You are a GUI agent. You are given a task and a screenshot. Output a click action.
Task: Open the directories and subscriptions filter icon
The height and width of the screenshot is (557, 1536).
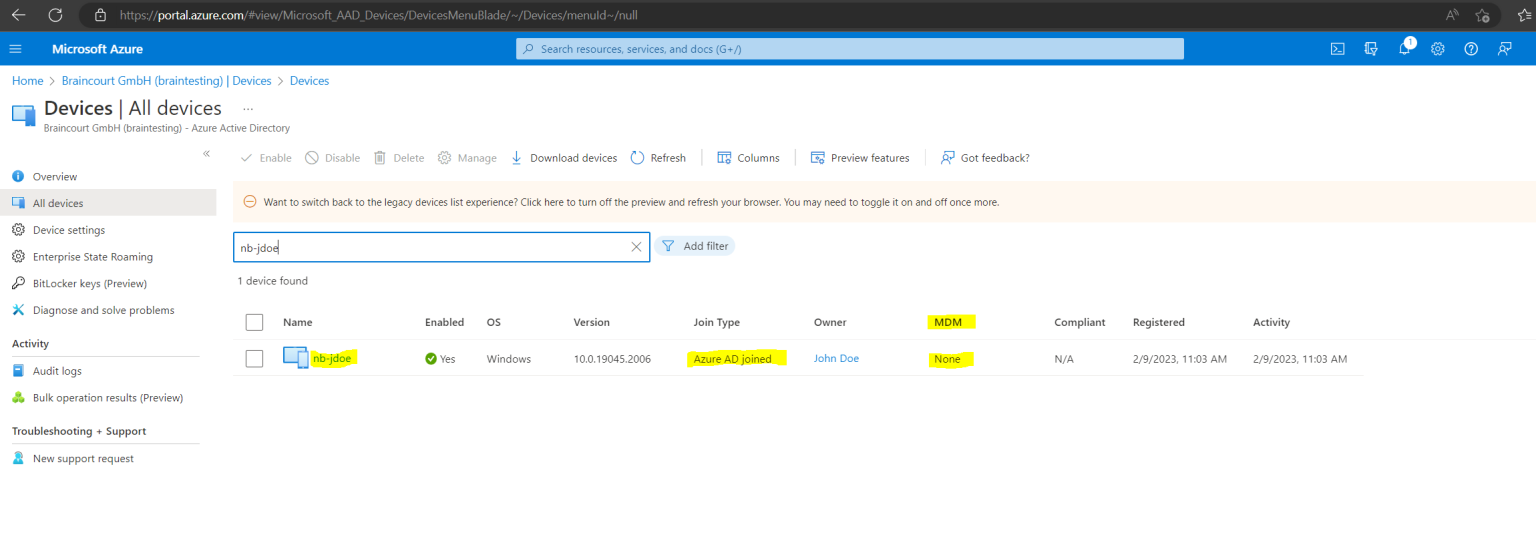point(1371,49)
